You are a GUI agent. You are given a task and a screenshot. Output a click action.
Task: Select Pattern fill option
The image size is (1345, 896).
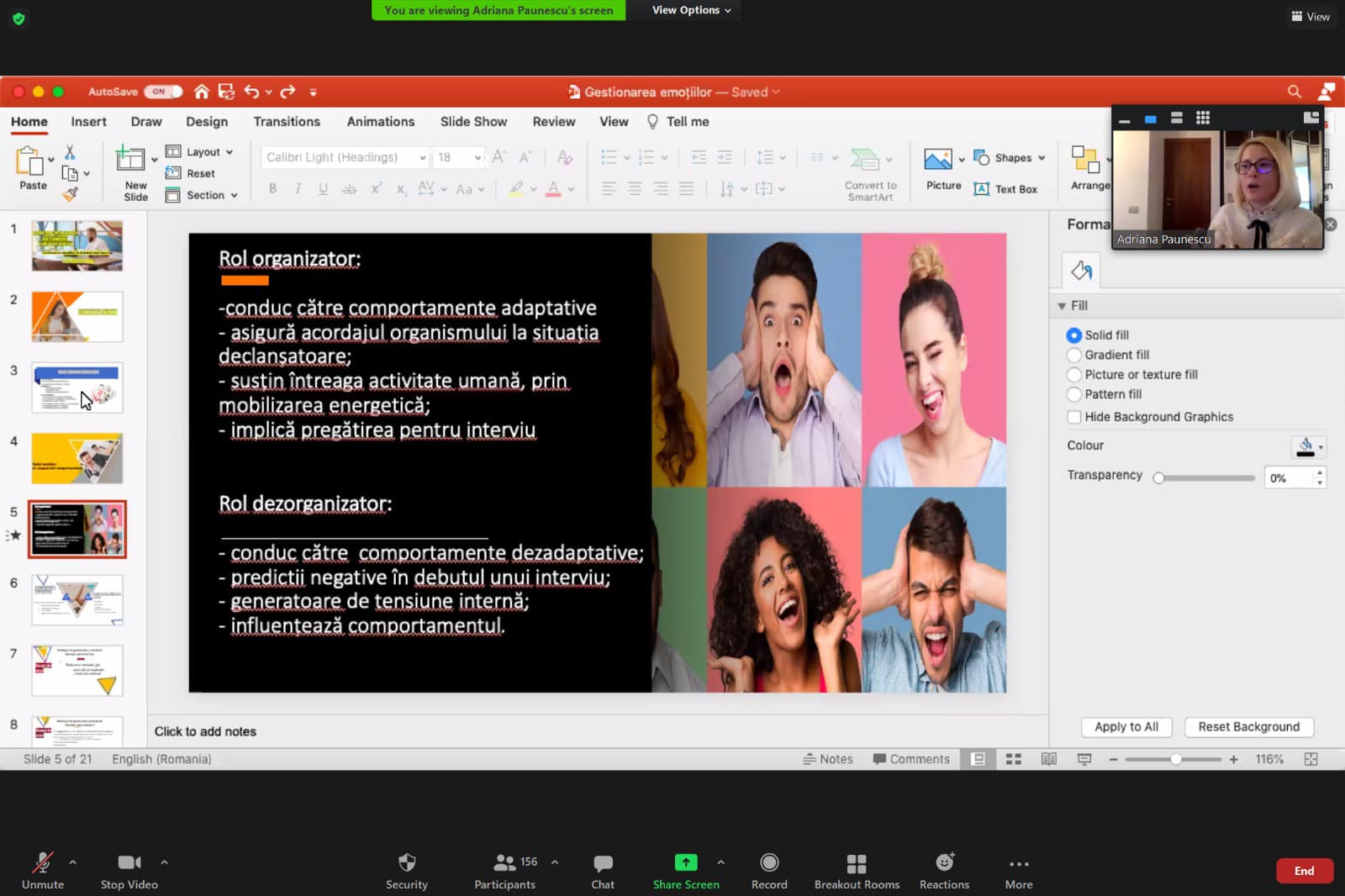coord(1074,394)
